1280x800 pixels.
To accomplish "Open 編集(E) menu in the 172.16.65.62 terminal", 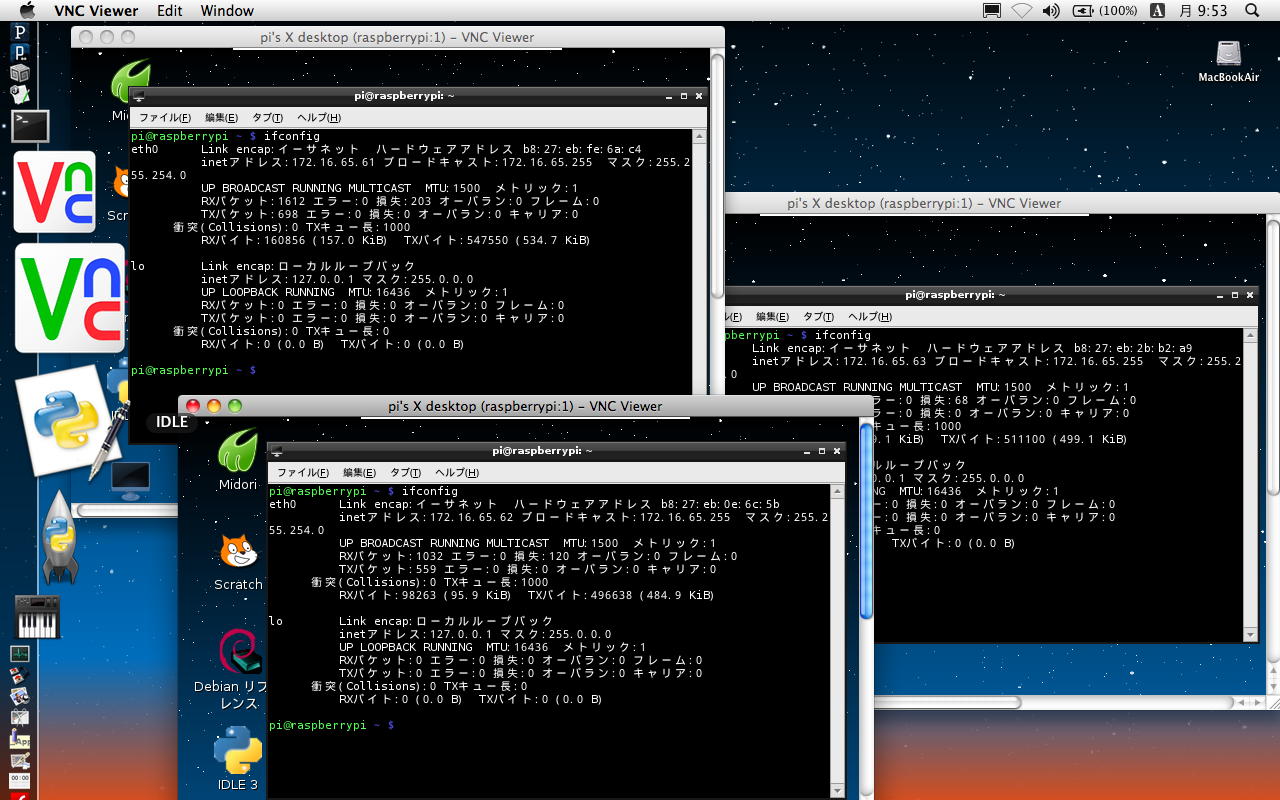I will click(x=359, y=473).
